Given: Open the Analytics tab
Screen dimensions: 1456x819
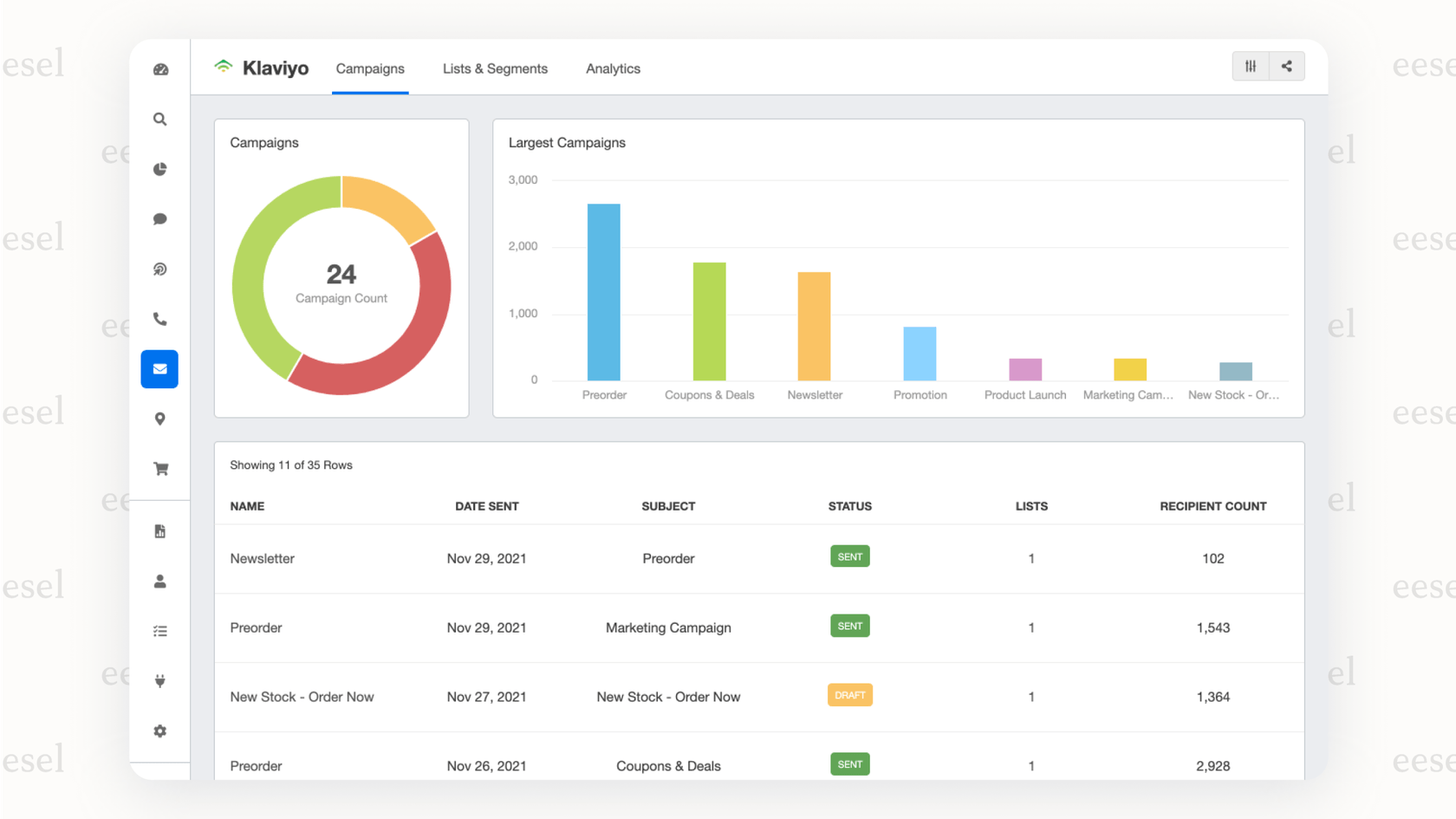Looking at the screenshot, I should point(613,68).
